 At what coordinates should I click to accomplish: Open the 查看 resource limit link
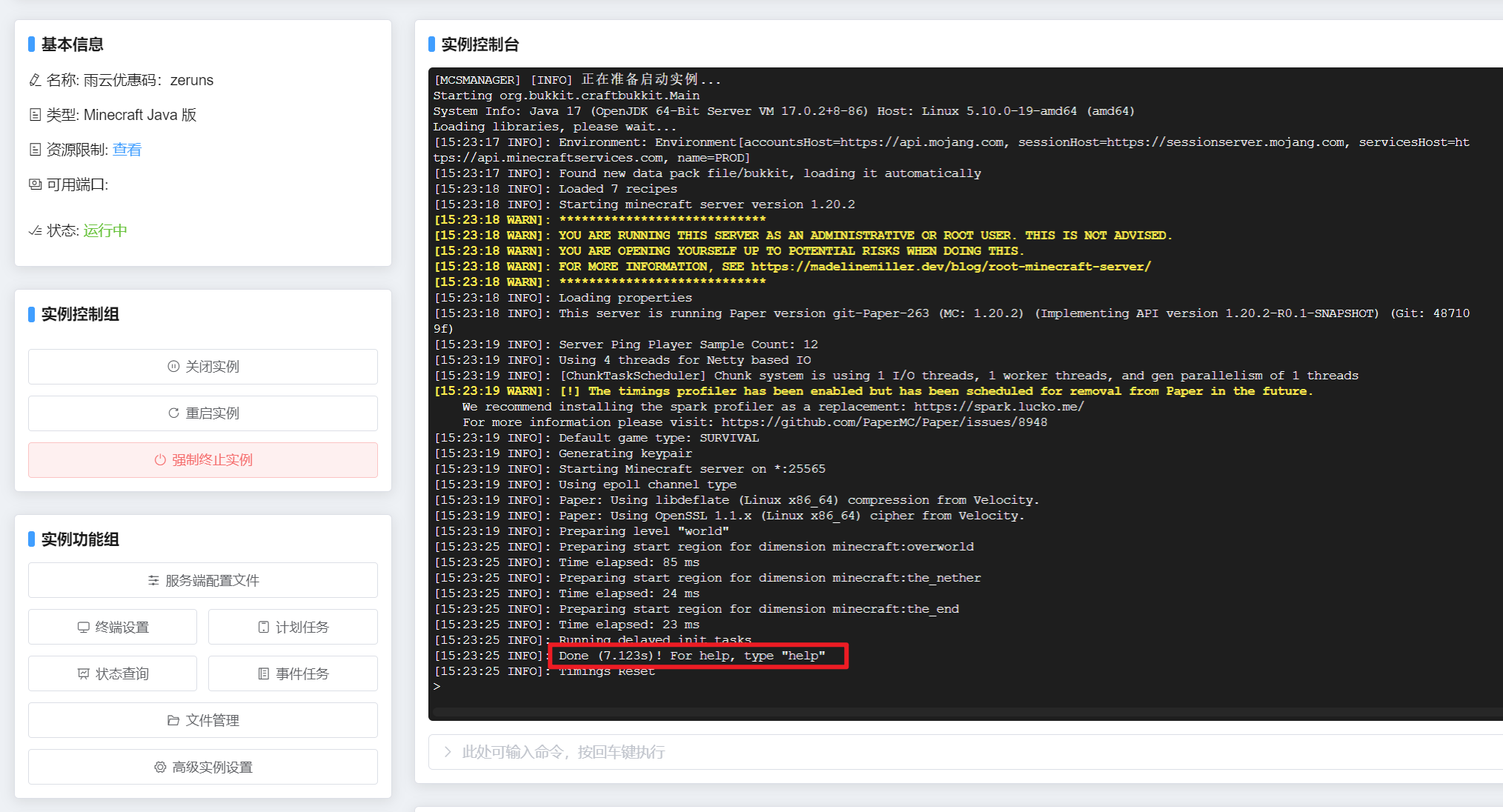pyautogui.click(x=127, y=150)
